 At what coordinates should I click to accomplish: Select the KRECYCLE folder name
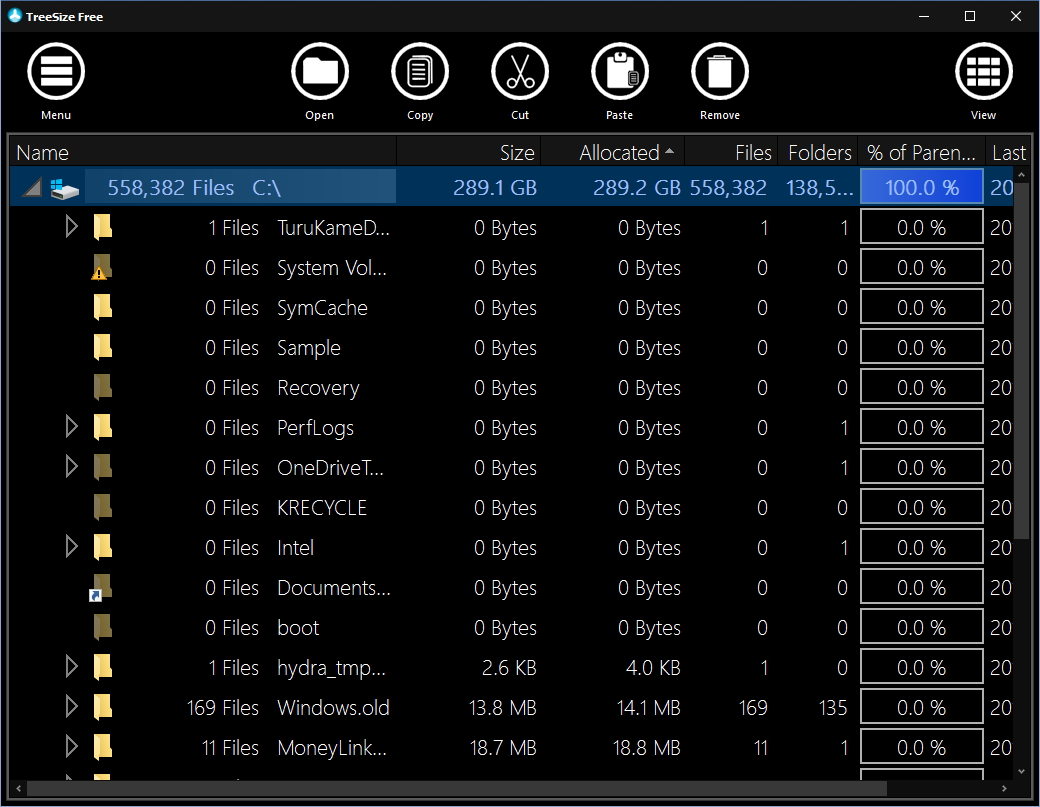(322, 508)
